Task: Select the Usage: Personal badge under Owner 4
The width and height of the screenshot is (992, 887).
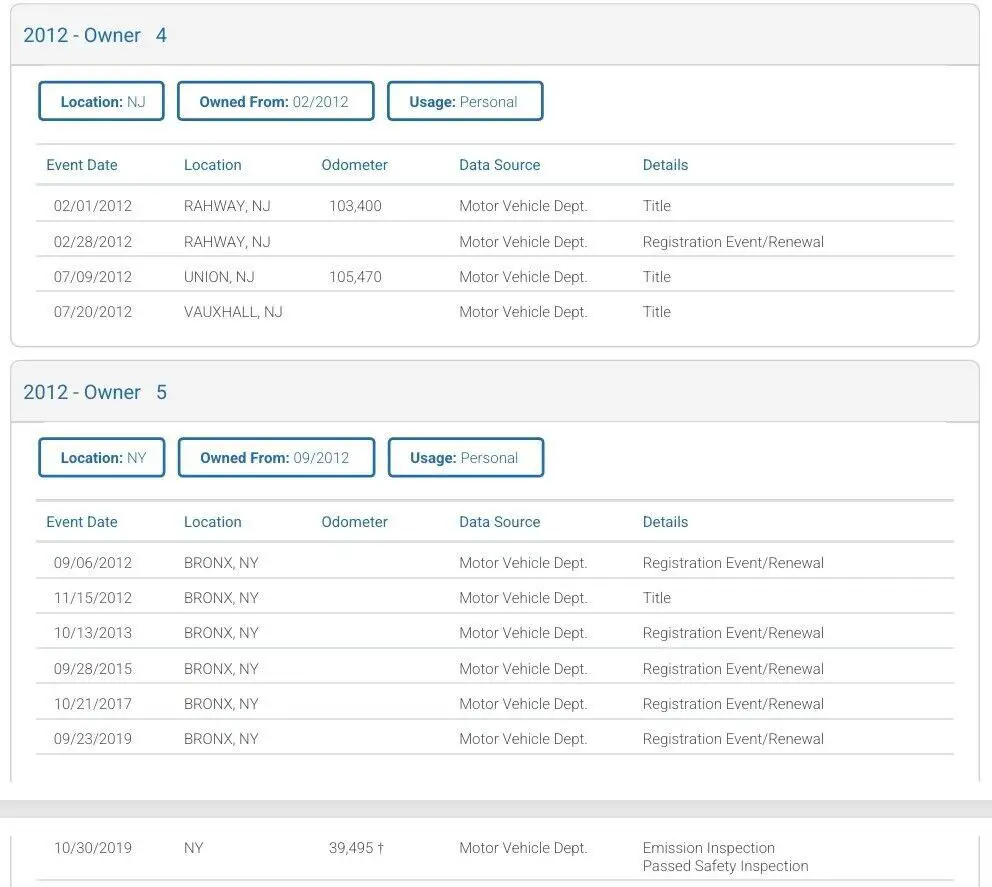Action: tap(464, 102)
